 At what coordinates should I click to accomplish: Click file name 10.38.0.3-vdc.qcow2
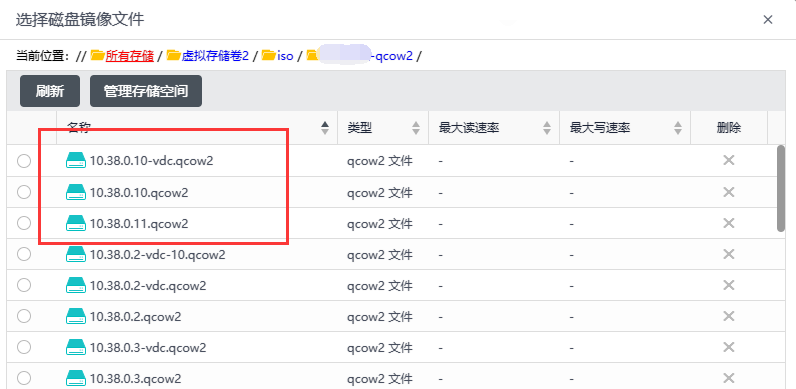[x=148, y=347]
